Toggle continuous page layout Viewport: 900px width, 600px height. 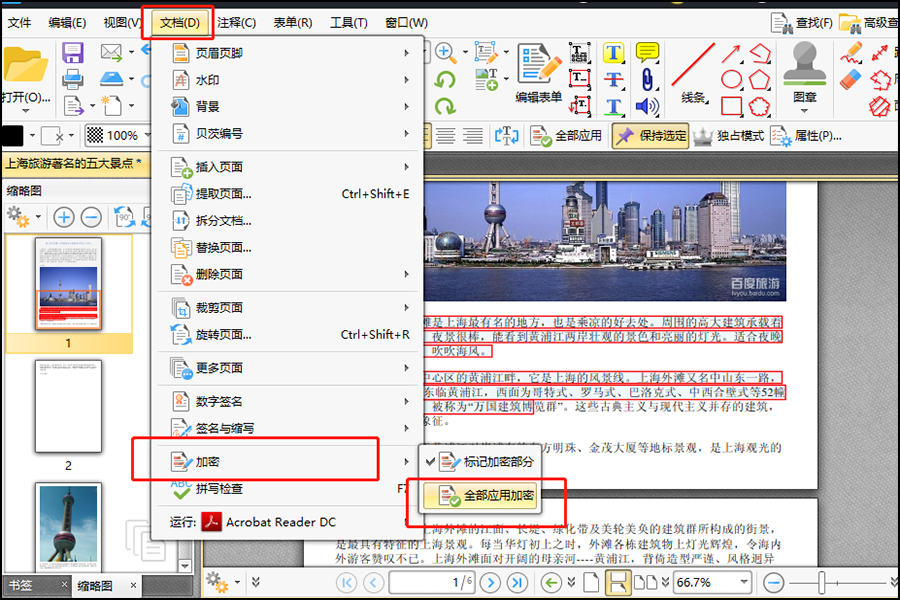pyautogui.click(x=617, y=583)
